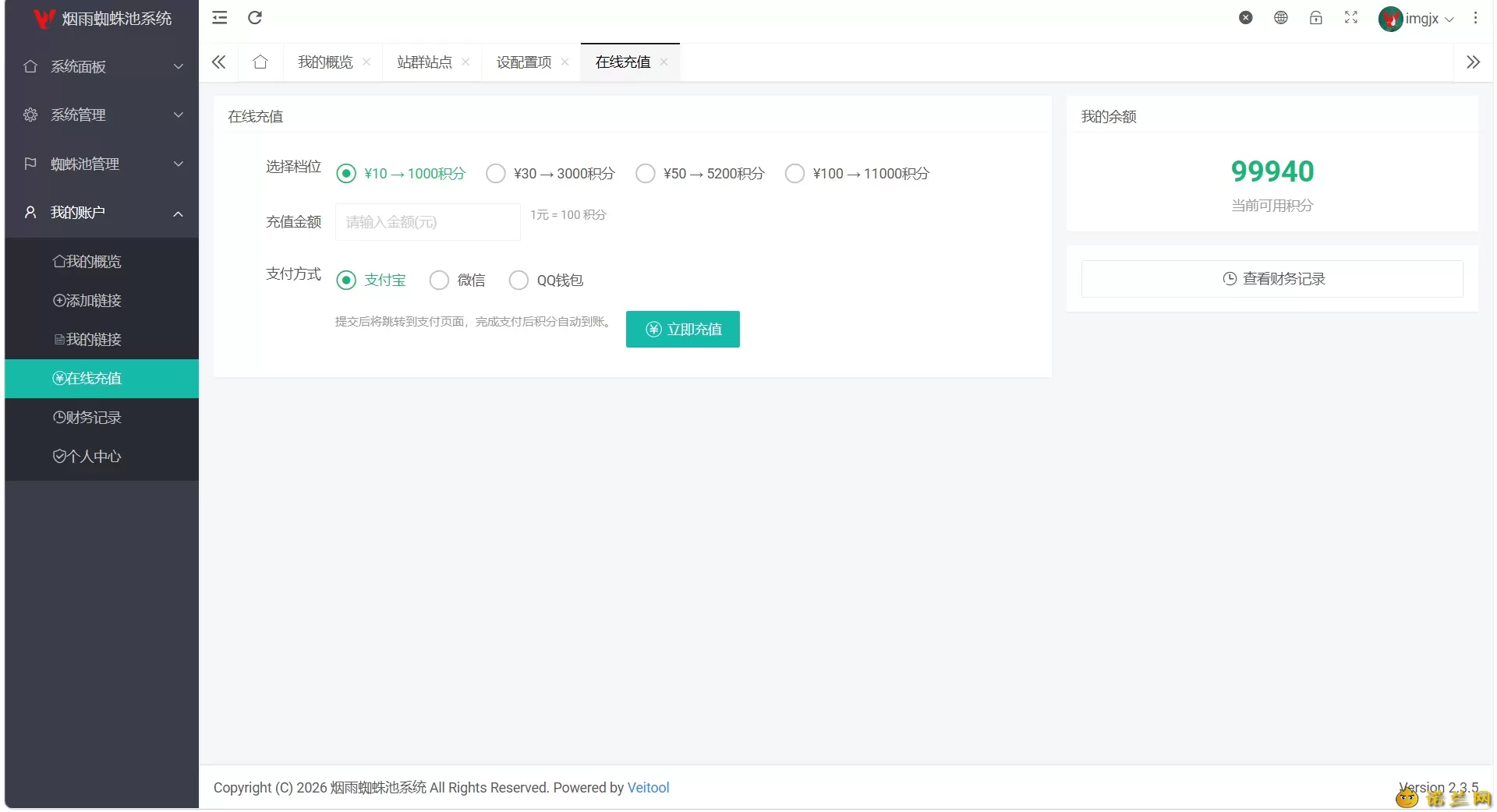Expand the 系统面板 sidebar menu
The height and width of the screenshot is (812, 1497).
102,67
